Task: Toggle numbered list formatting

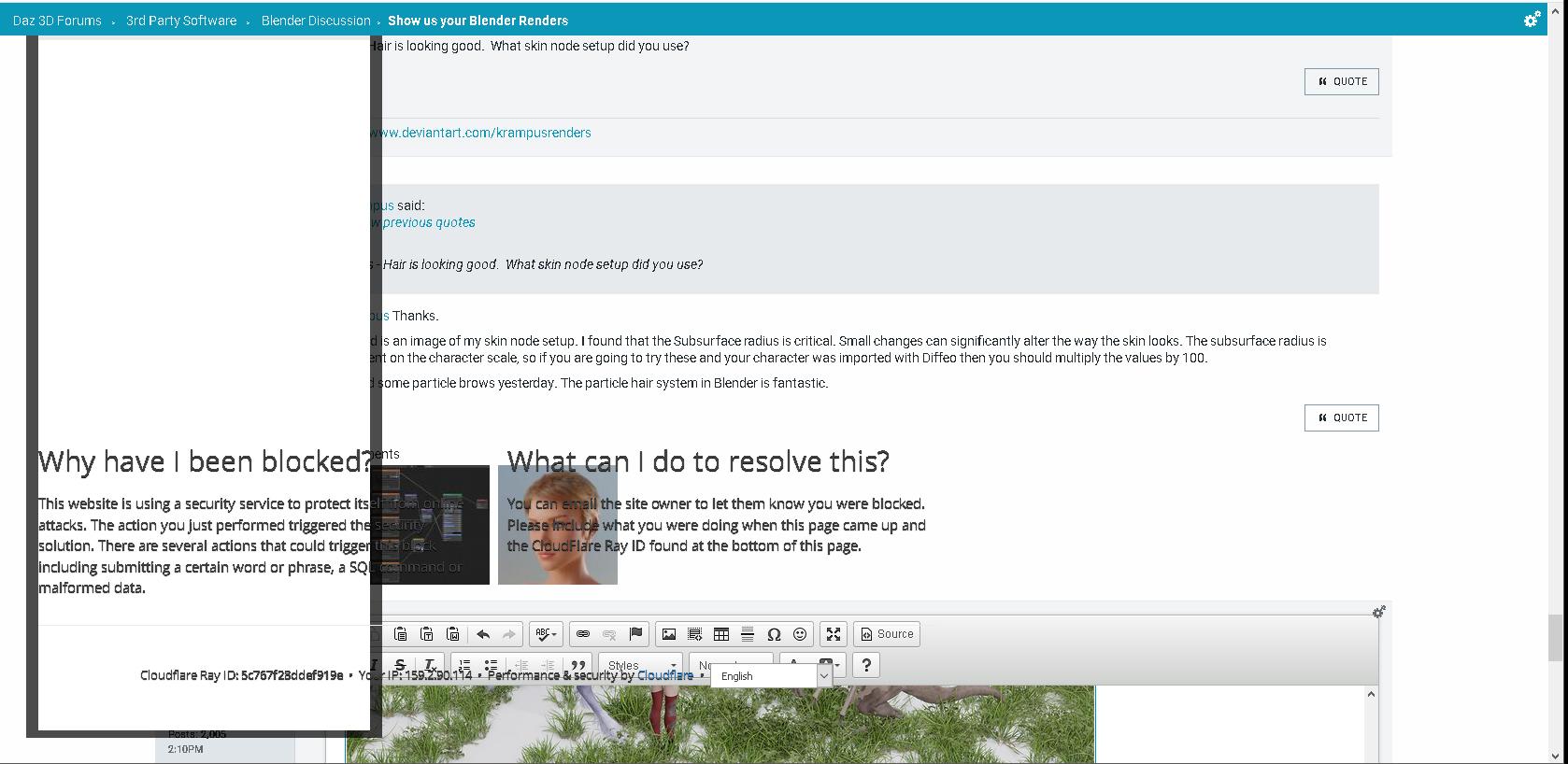Action: (464, 665)
